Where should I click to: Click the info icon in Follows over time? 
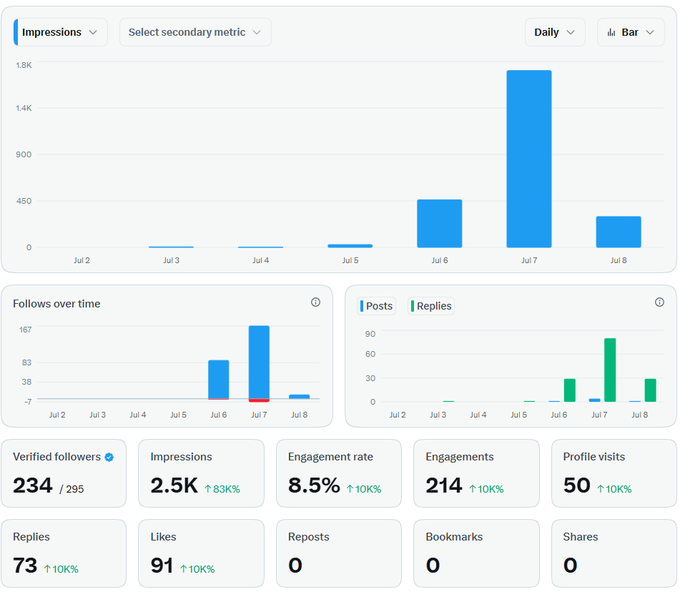coord(316,303)
